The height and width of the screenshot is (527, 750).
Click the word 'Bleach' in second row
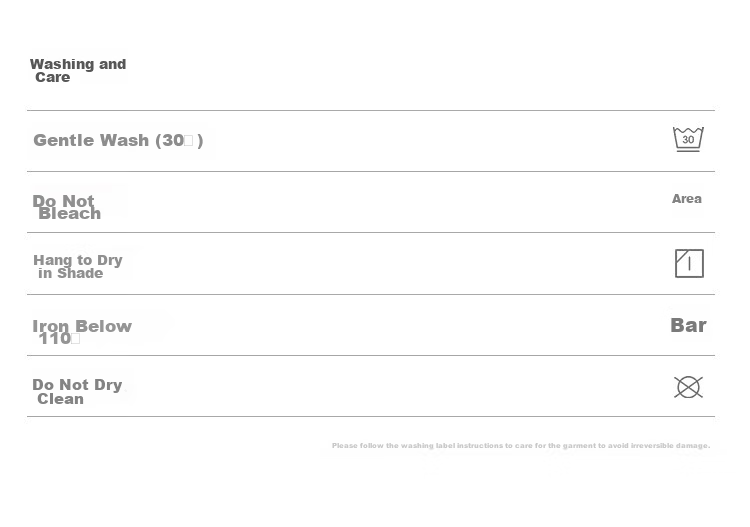click(x=69, y=213)
